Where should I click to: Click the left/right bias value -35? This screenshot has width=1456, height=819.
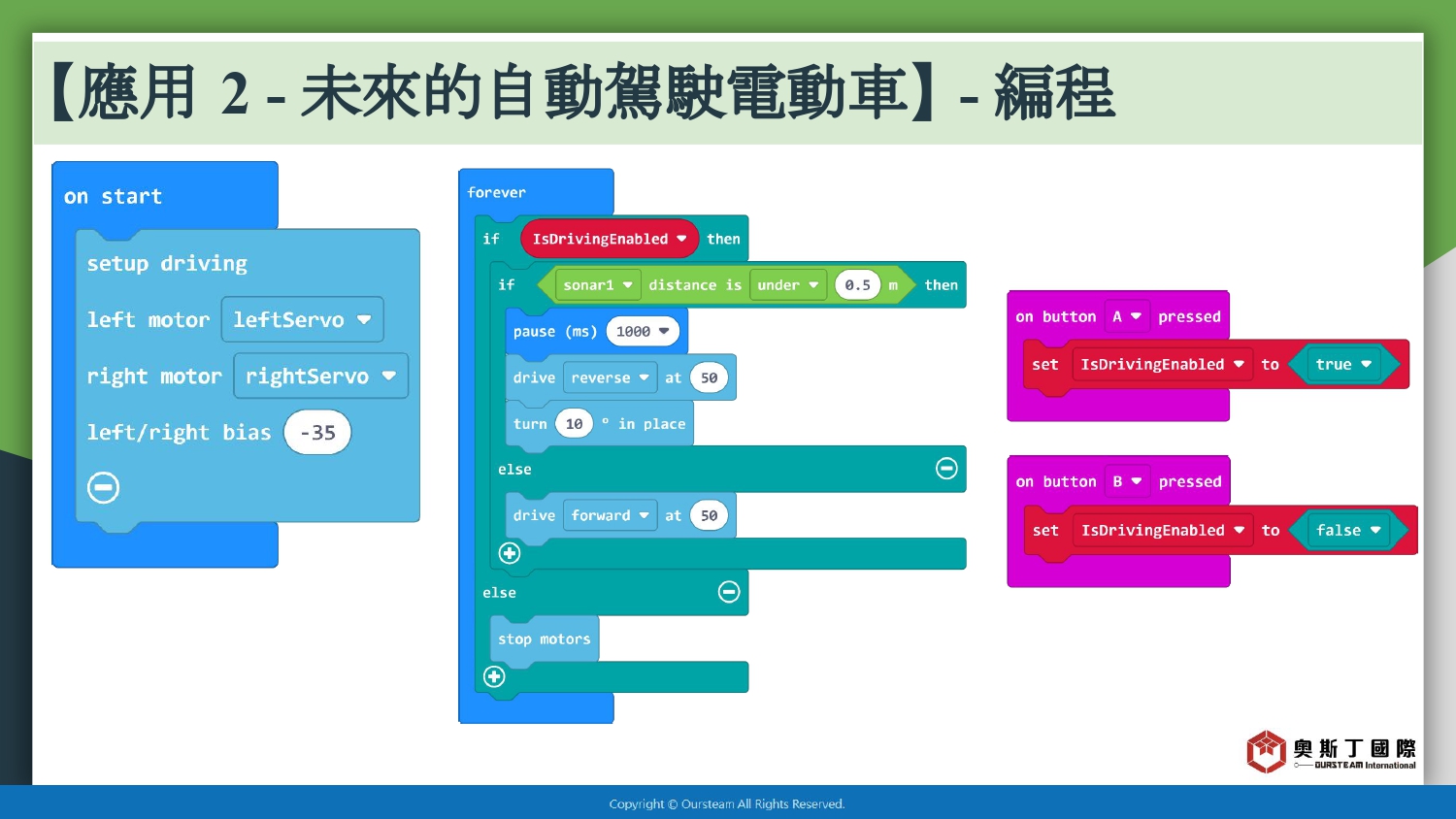coord(317,432)
